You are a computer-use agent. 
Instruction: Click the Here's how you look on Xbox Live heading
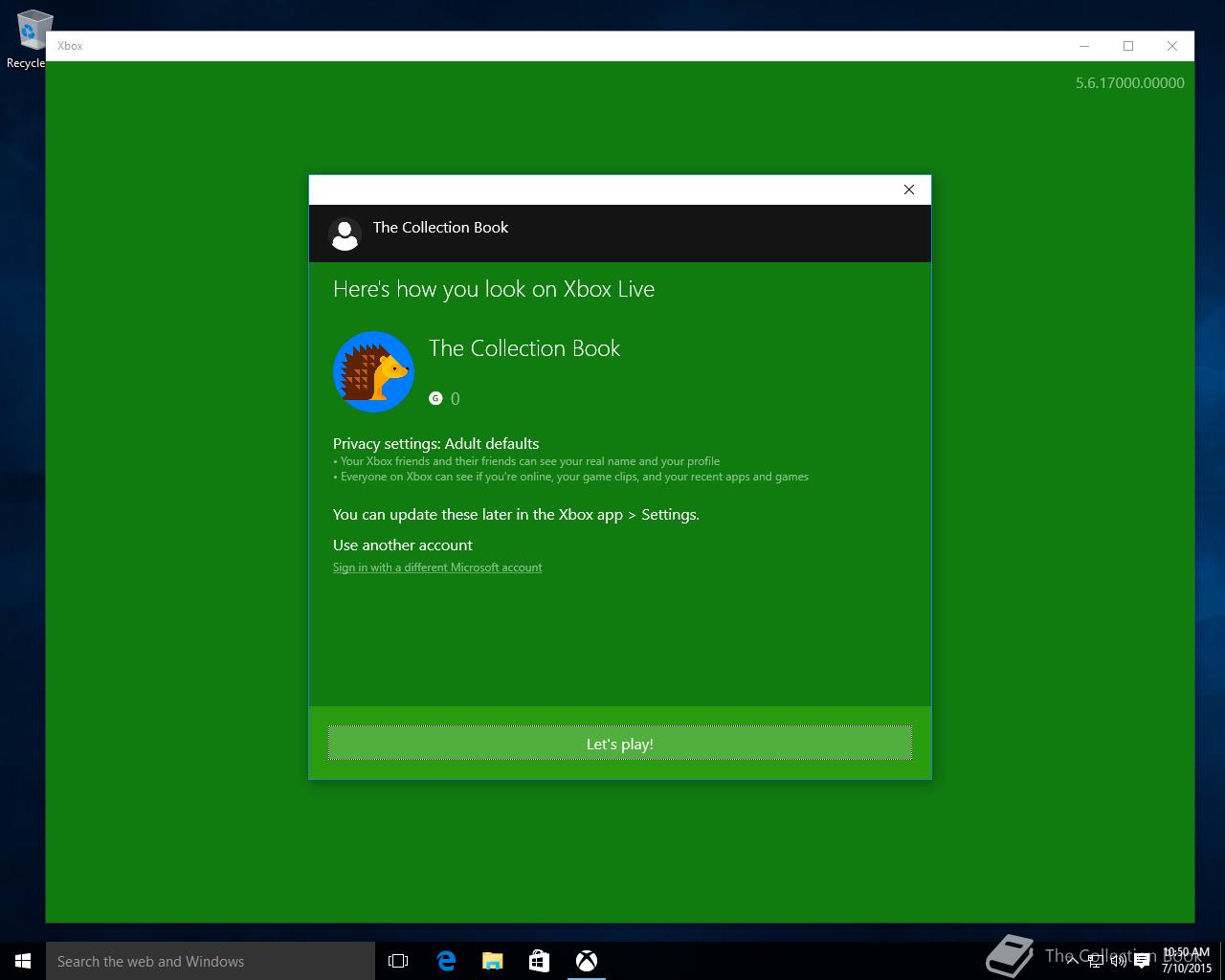[494, 289]
